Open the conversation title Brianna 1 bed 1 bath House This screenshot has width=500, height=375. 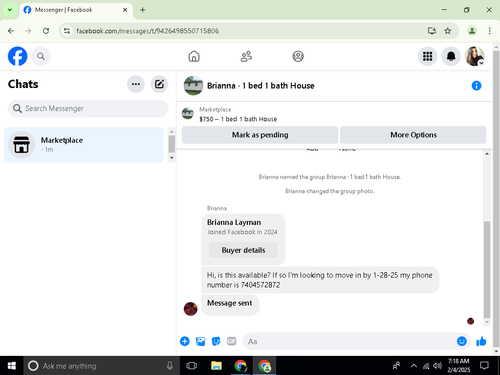tap(261, 86)
